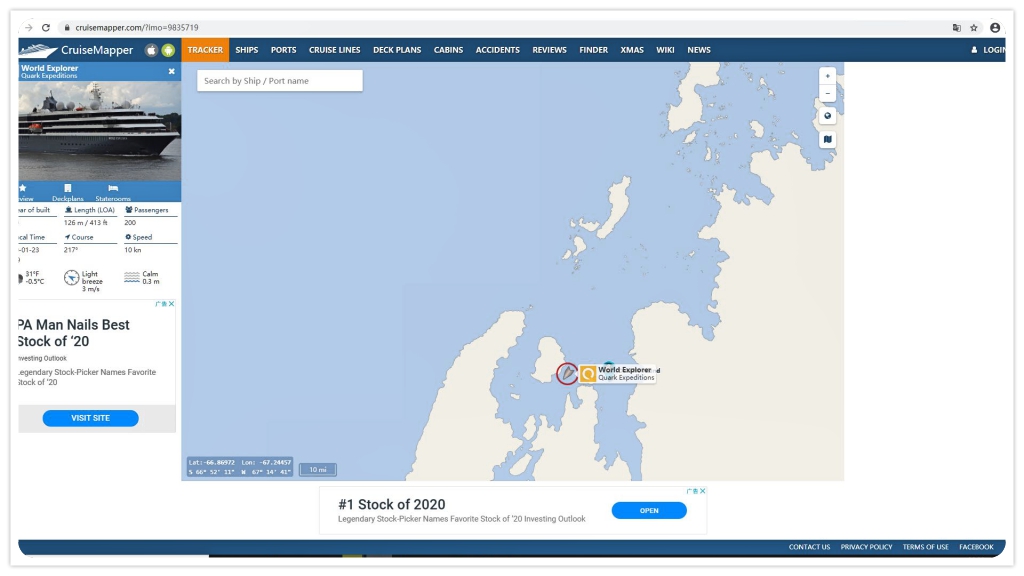
Task: Close the World Explorer info panel
Action: pyautogui.click(x=172, y=71)
